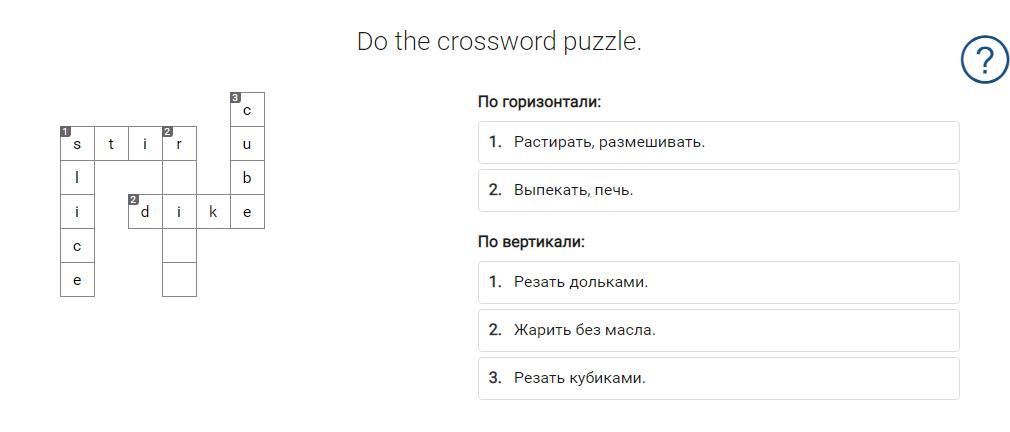Click the 'b' cell in the word cube
This screenshot has height=432, width=1010.
click(x=247, y=178)
